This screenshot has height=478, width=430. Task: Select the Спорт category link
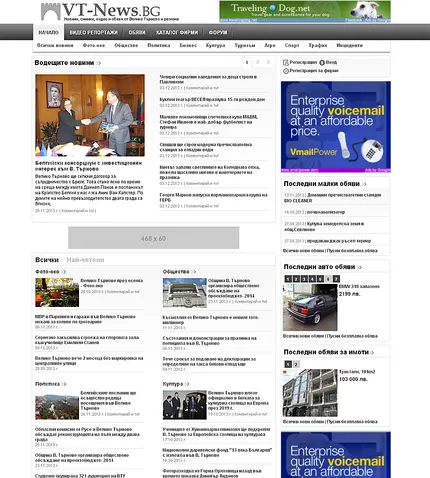tap(292, 45)
